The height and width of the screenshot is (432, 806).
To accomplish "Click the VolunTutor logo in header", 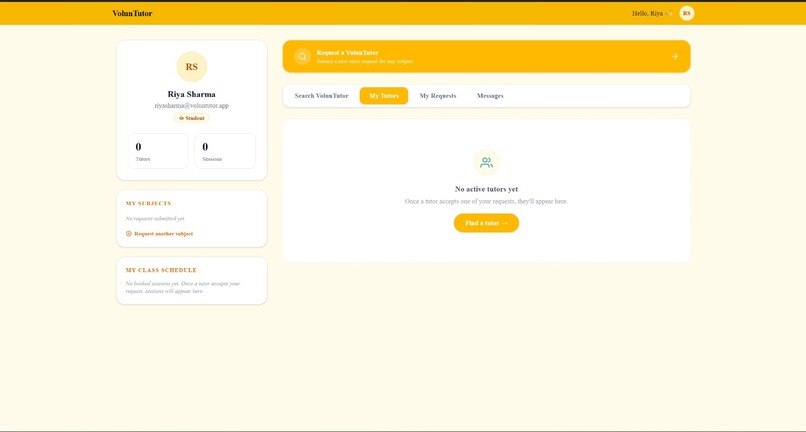I will pos(132,13).
